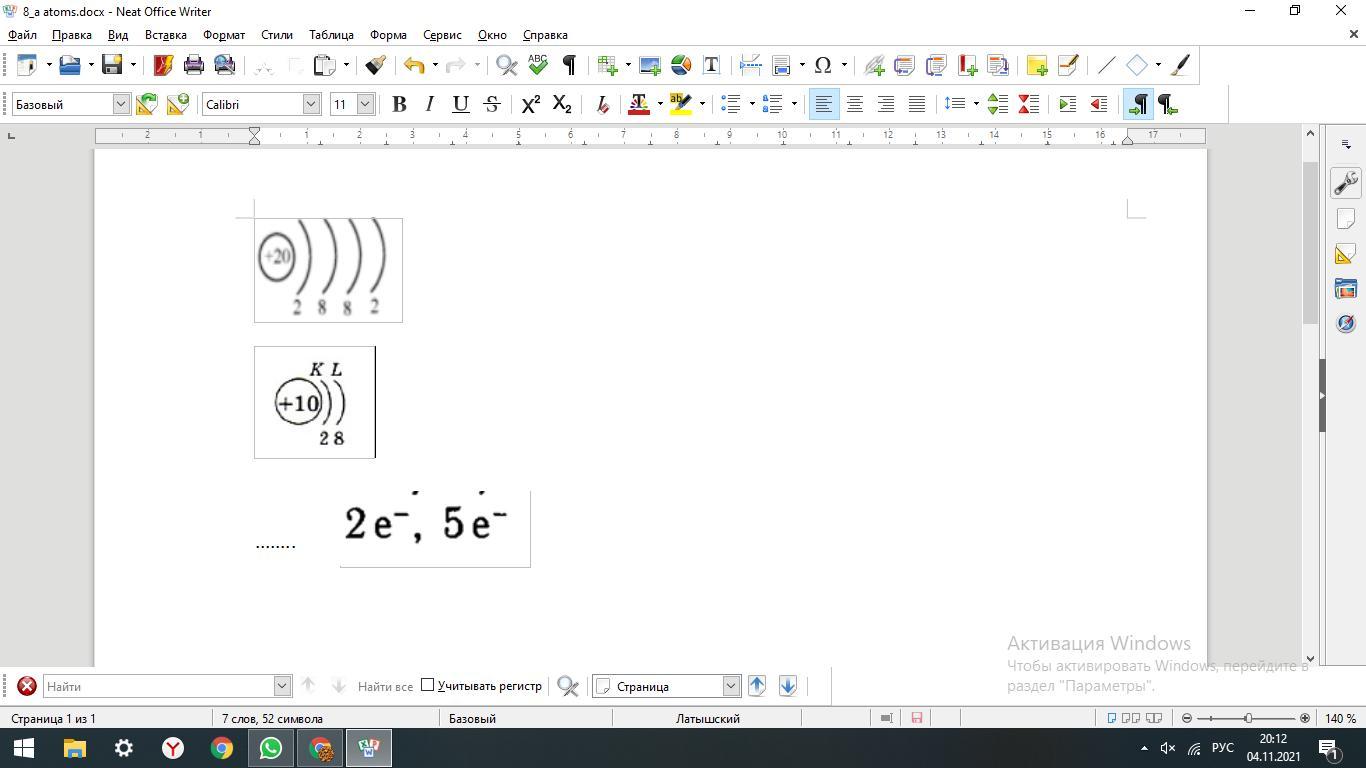Open the sidebar Navigator compass icon

tap(1345, 323)
